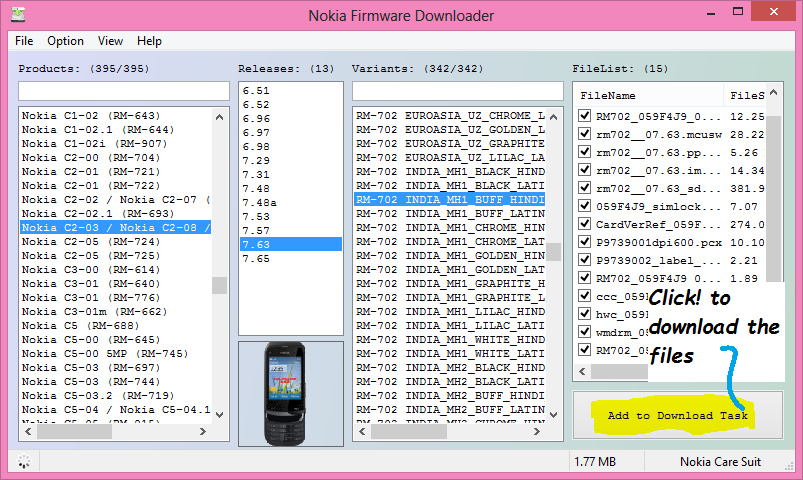803x480 pixels.
Task: Click Products list scroll left arrow
Action: (28, 431)
